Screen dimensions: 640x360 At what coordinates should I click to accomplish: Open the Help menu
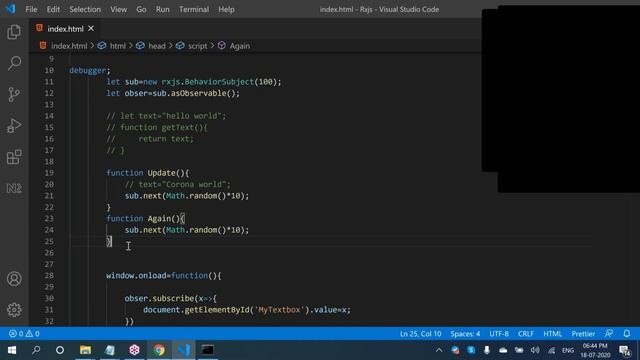226,9
